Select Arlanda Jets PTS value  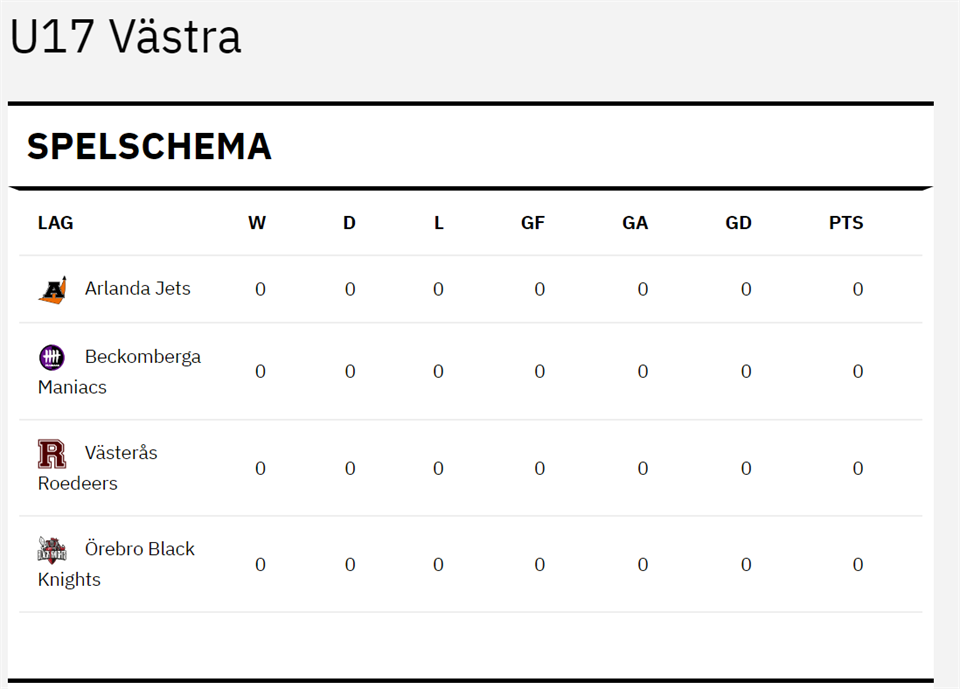pyautogui.click(x=858, y=290)
